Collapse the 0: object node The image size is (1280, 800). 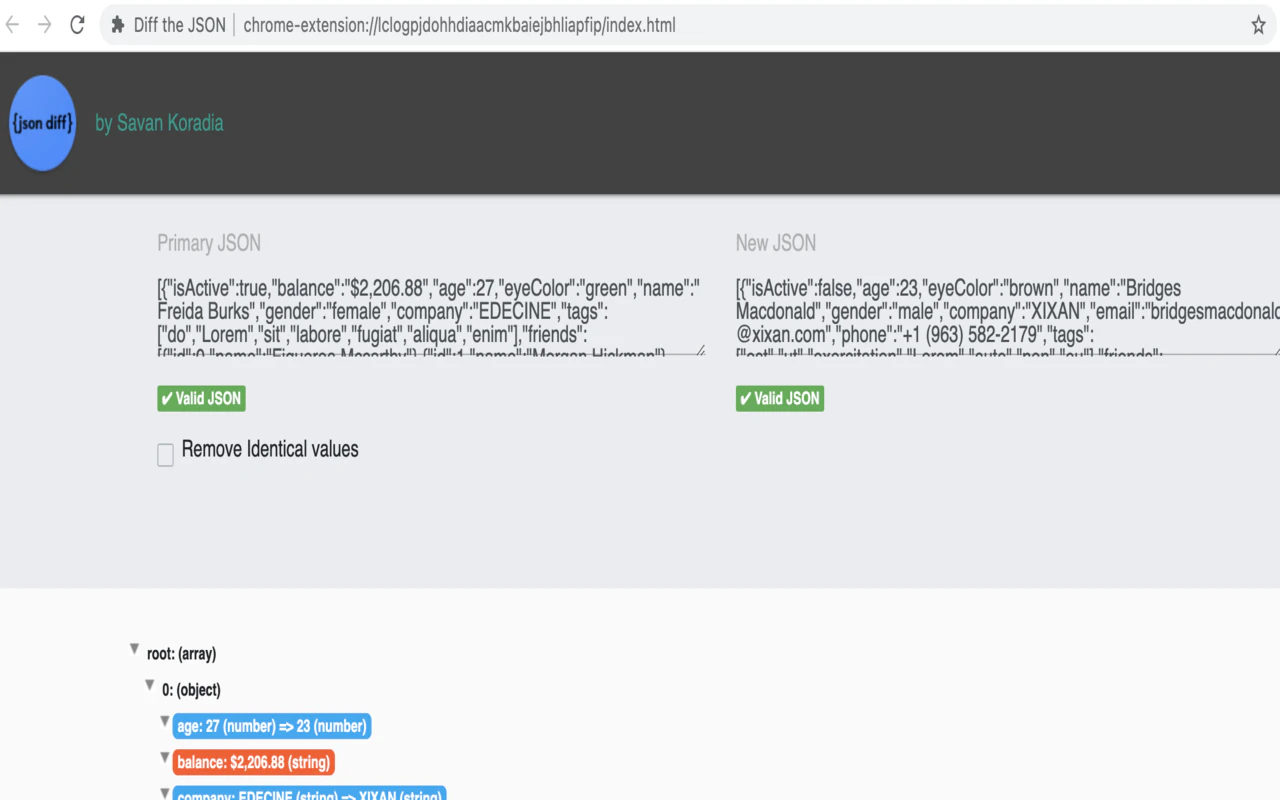[x=149, y=683]
